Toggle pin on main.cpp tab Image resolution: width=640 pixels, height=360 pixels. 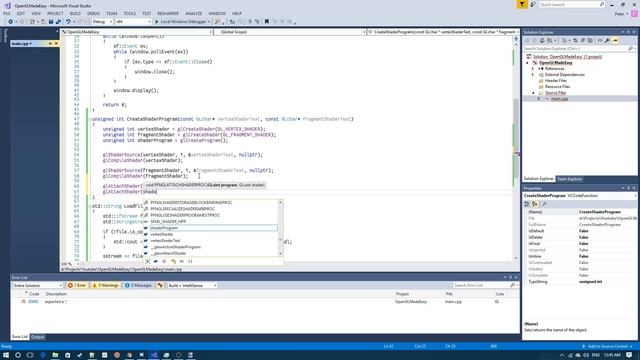[50, 43]
